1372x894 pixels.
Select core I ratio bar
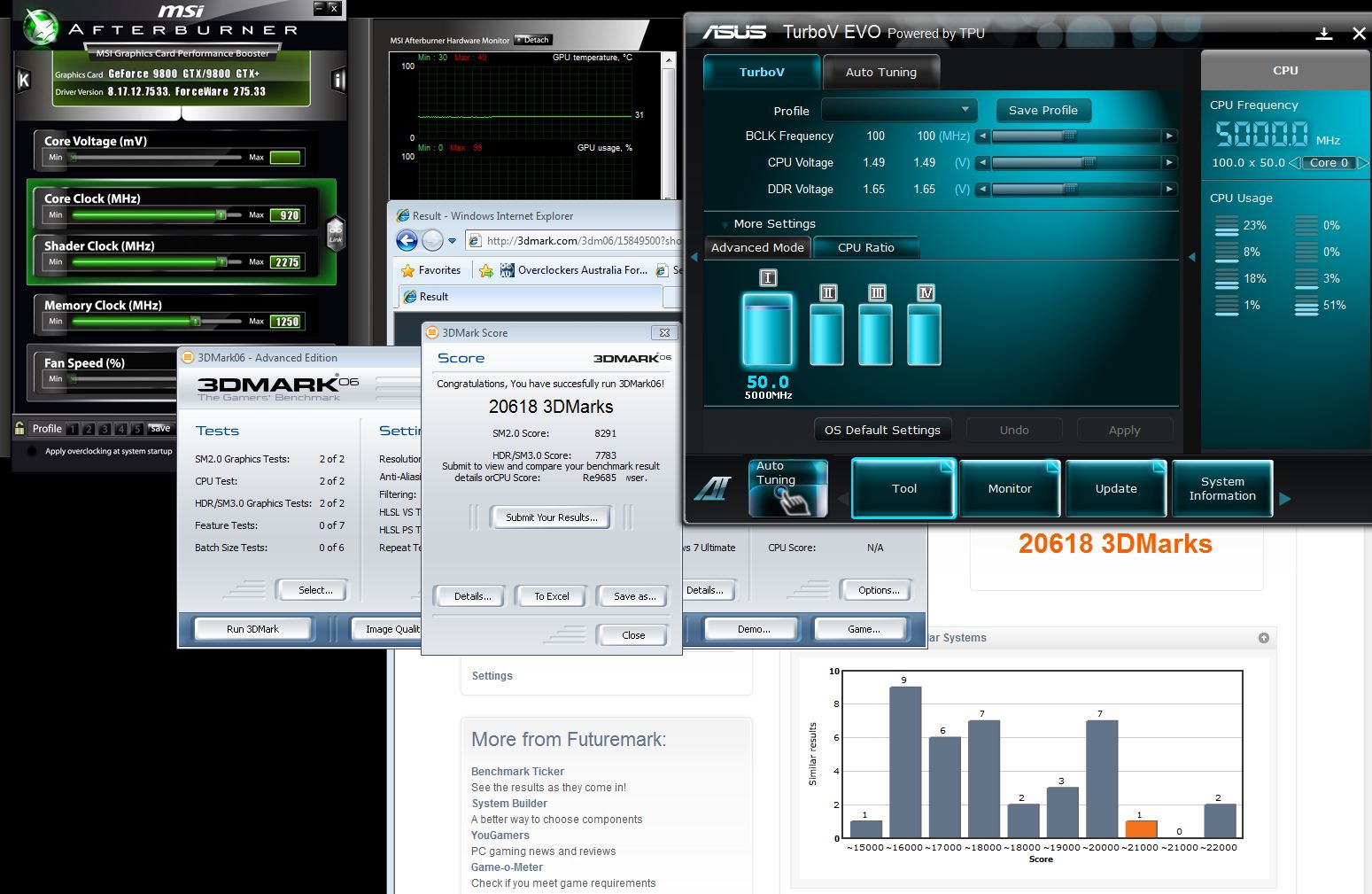767,329
